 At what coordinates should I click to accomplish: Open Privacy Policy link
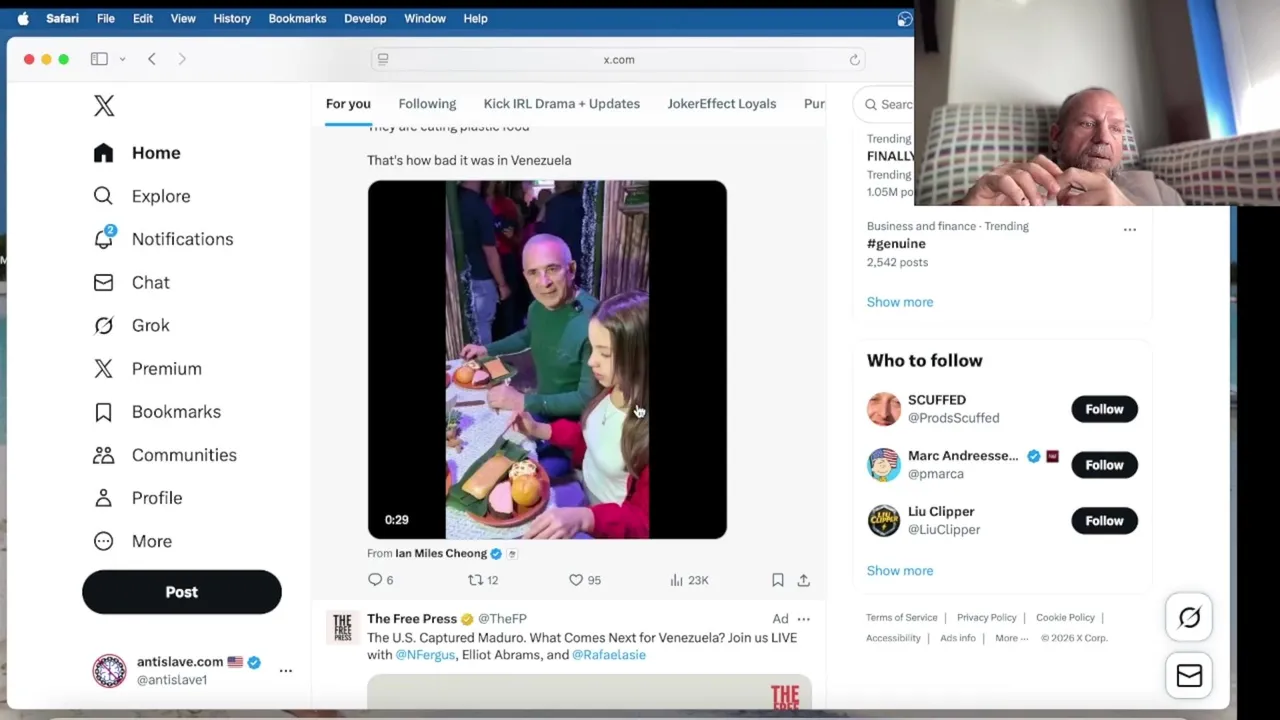tap(986, 618)
